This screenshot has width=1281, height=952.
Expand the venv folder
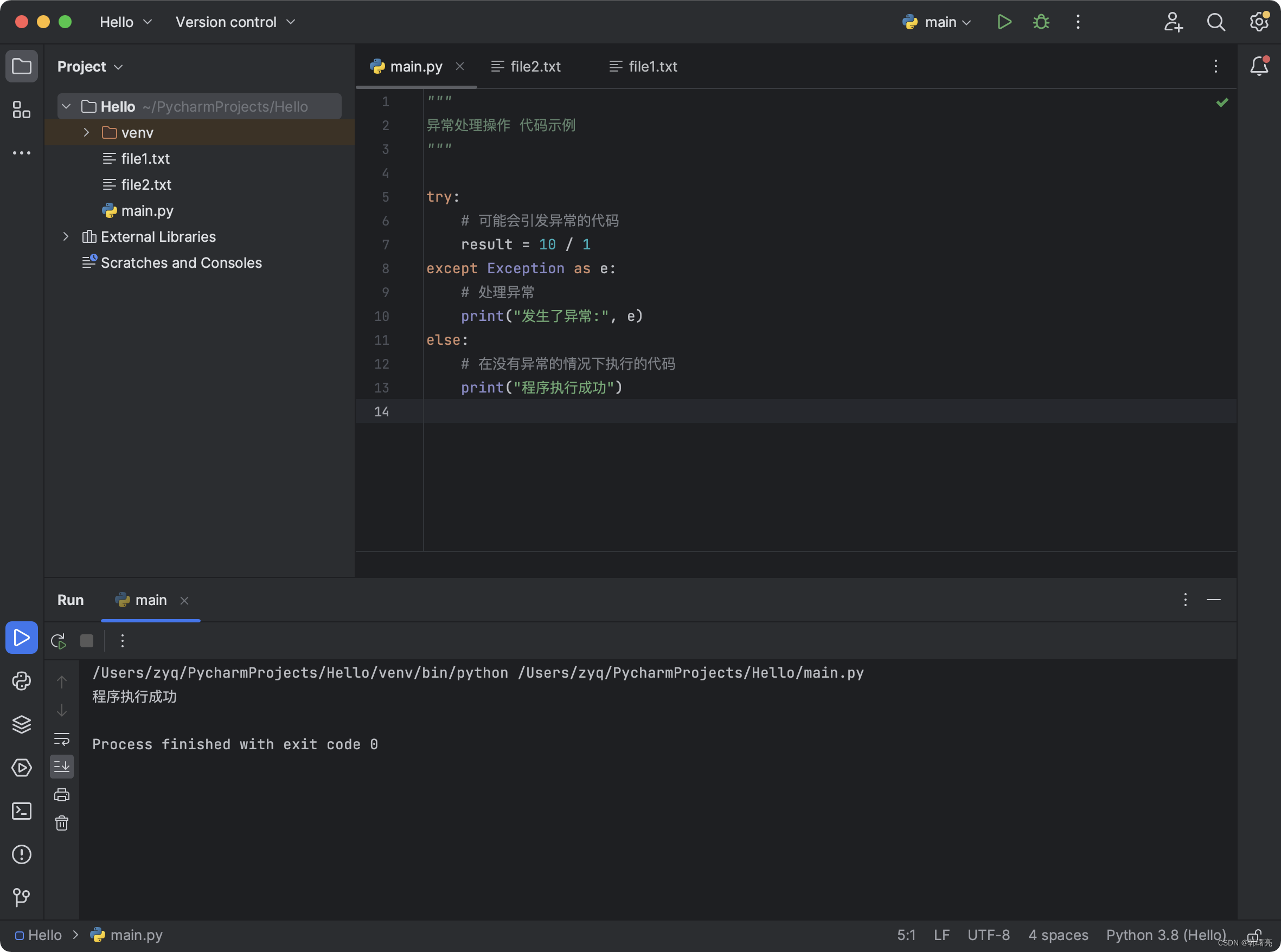point(86,132)
